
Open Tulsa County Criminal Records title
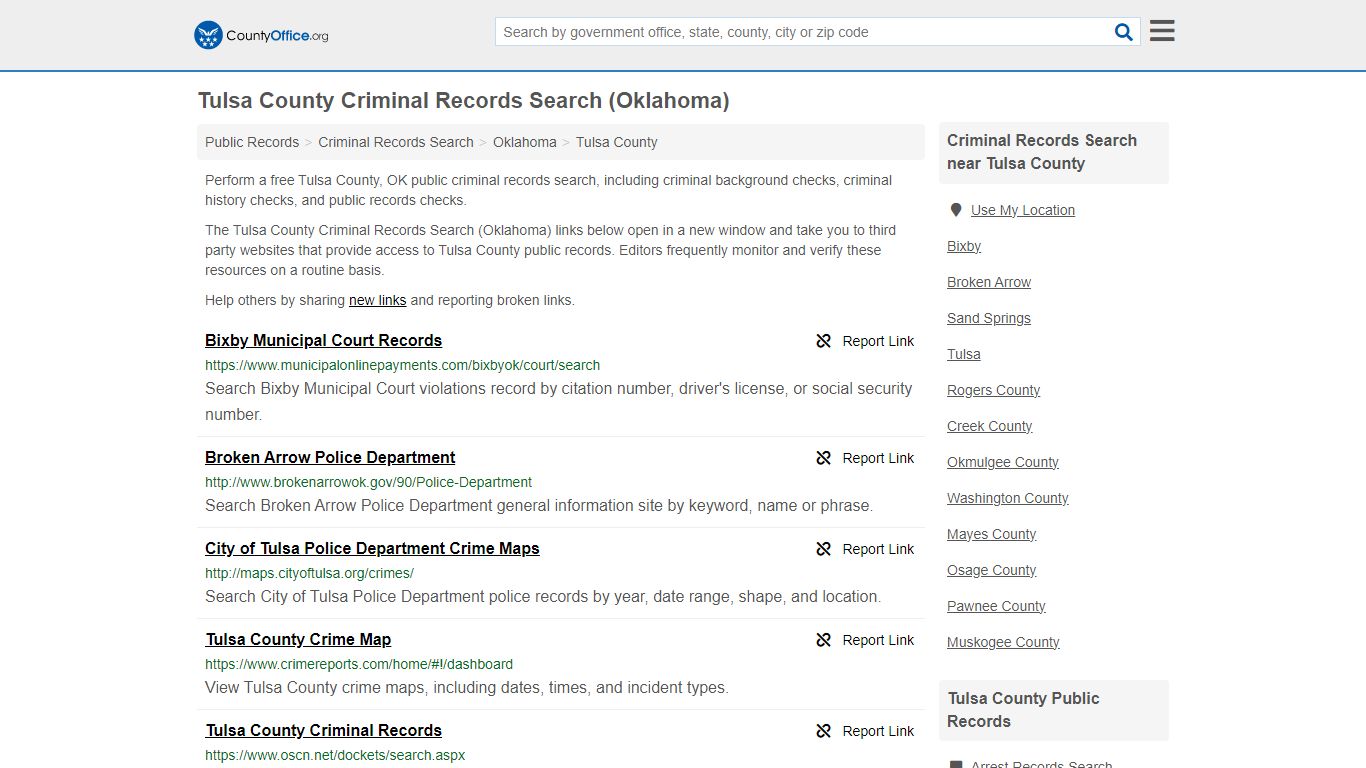(x=323, y=730)
